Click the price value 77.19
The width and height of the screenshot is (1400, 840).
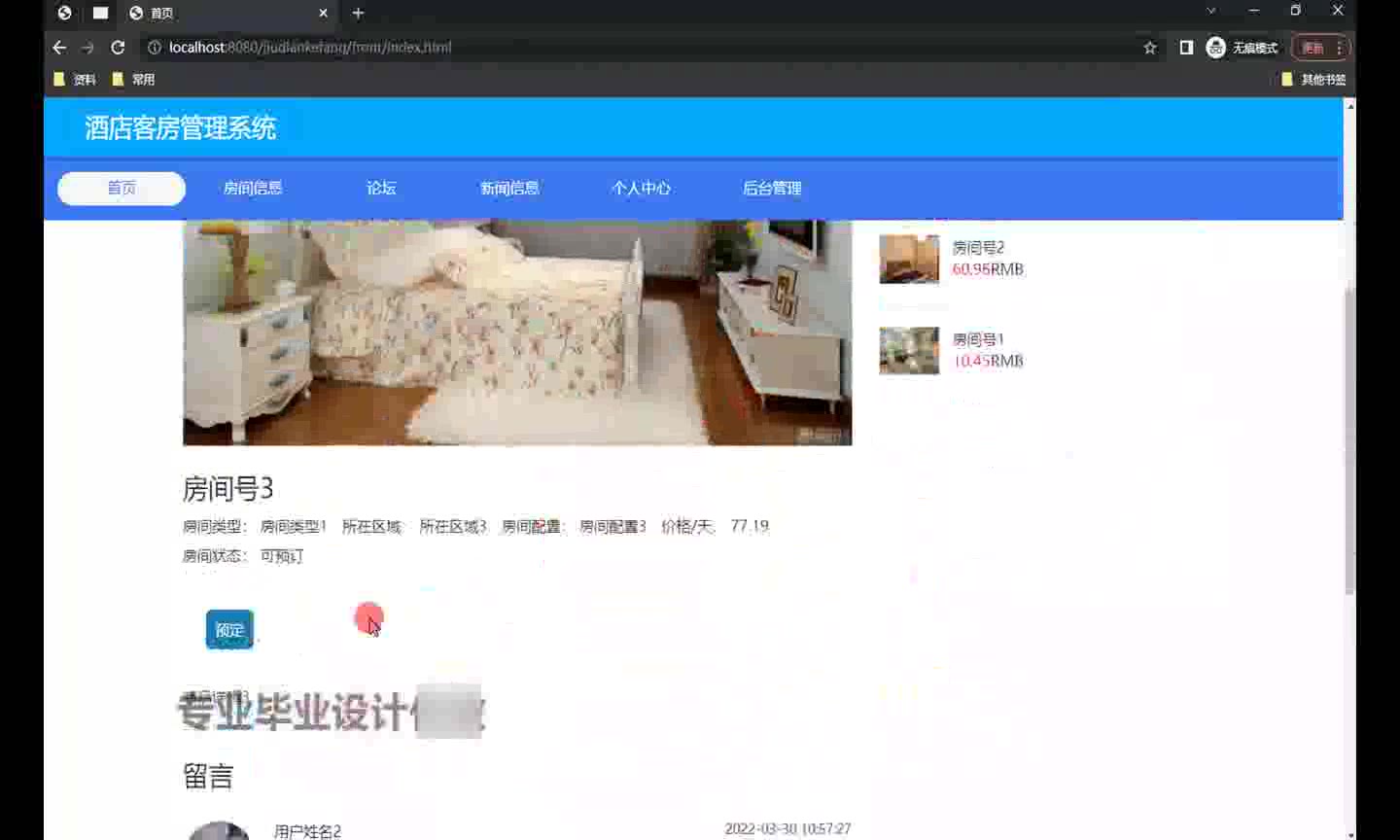click(x=750, y=526)
